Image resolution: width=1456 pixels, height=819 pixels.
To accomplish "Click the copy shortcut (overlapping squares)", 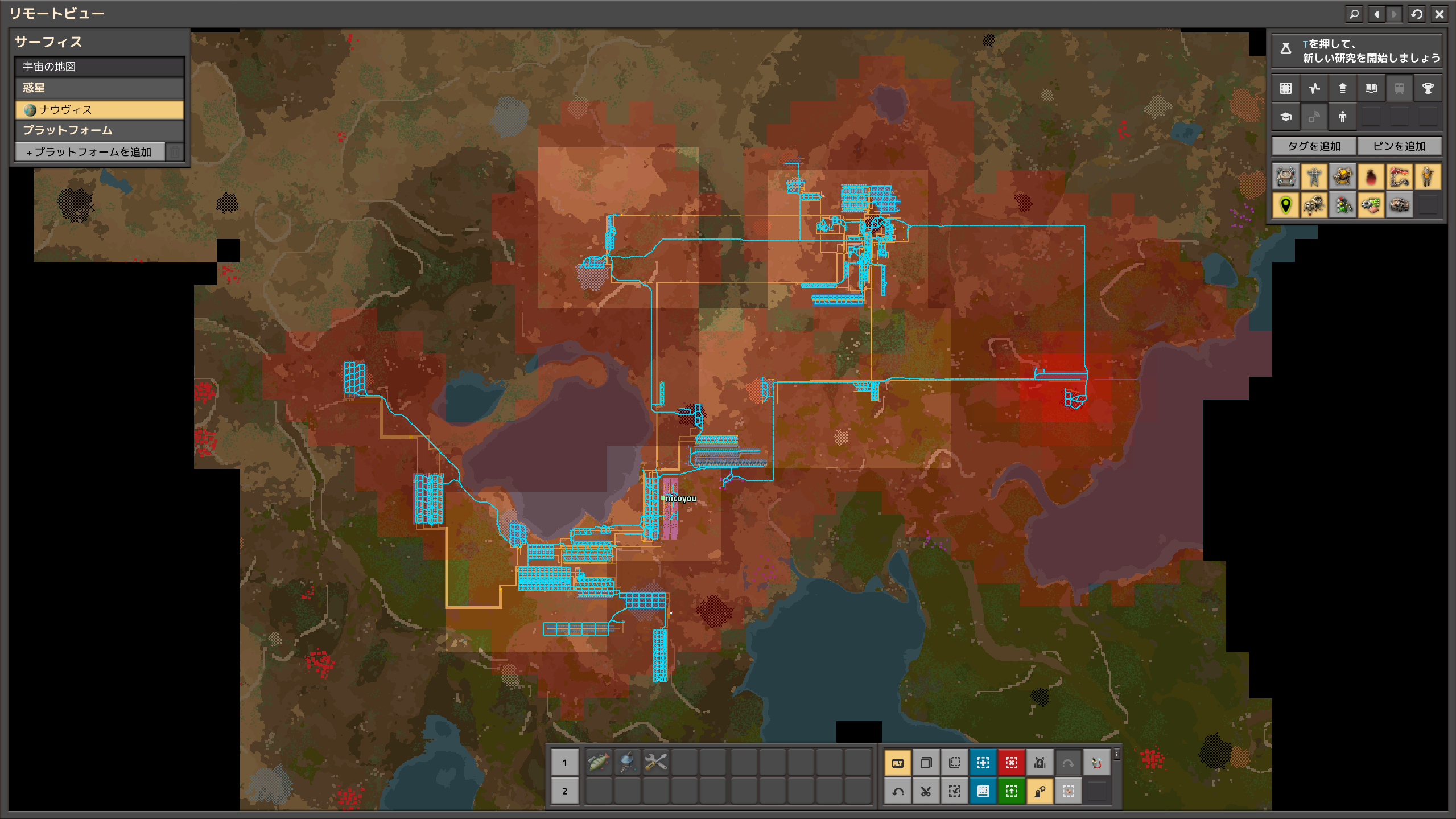I will tap(926, 763).
